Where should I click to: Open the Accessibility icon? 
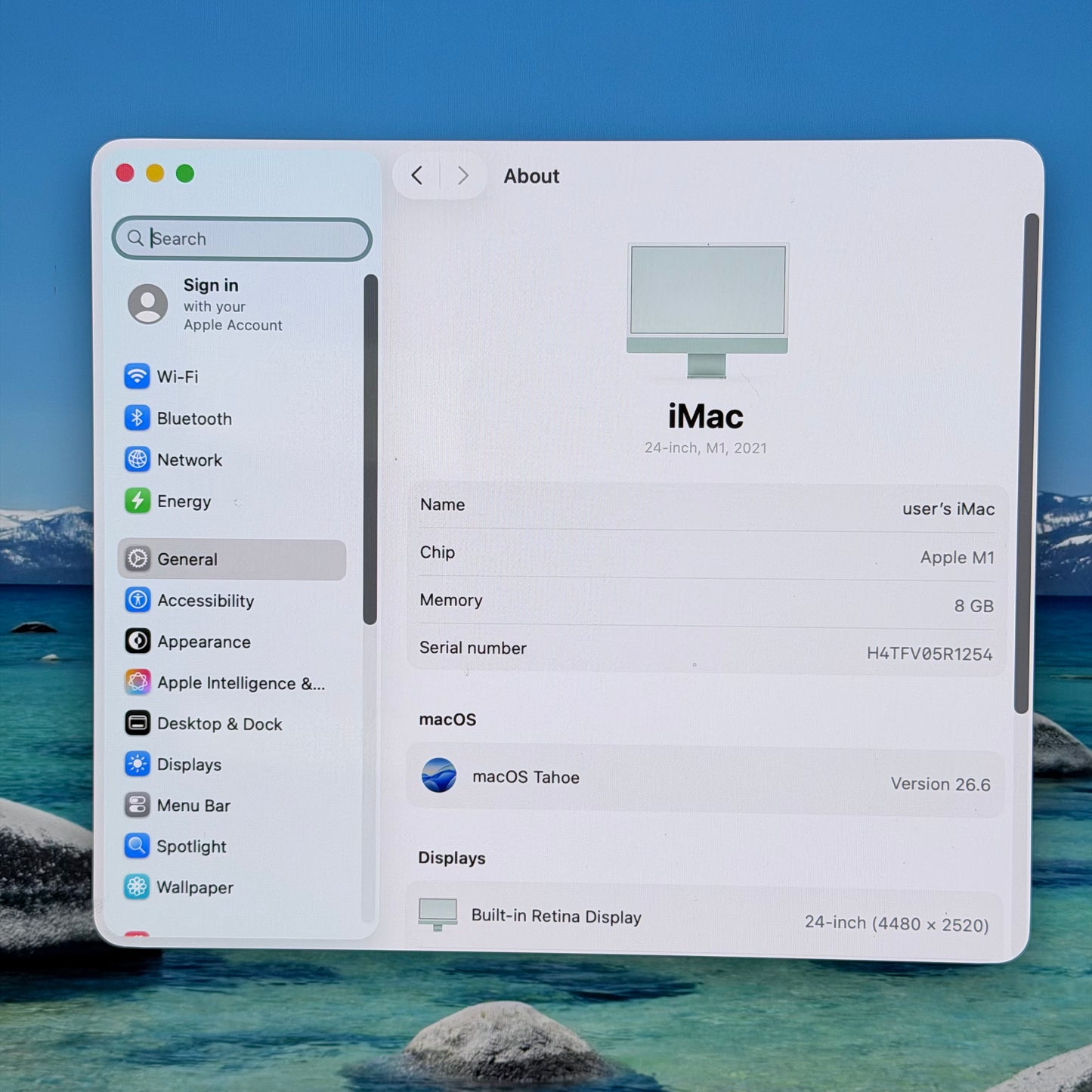(x=138, y=600)
